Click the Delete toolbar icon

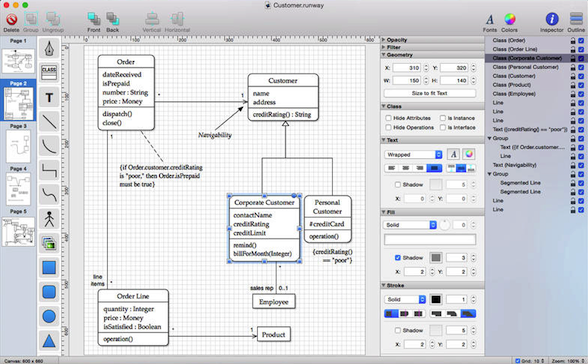(x=12, y=19)
